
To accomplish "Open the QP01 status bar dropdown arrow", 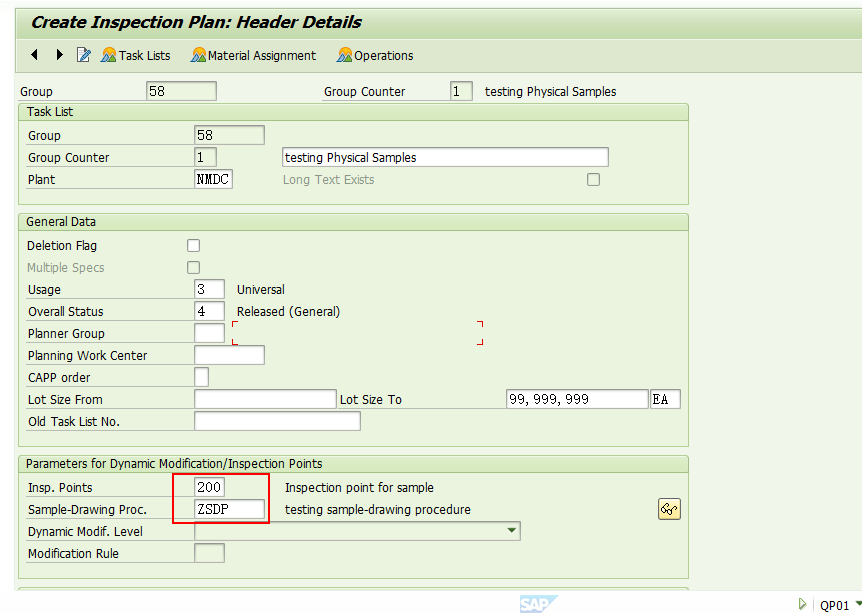I will 858,604.
